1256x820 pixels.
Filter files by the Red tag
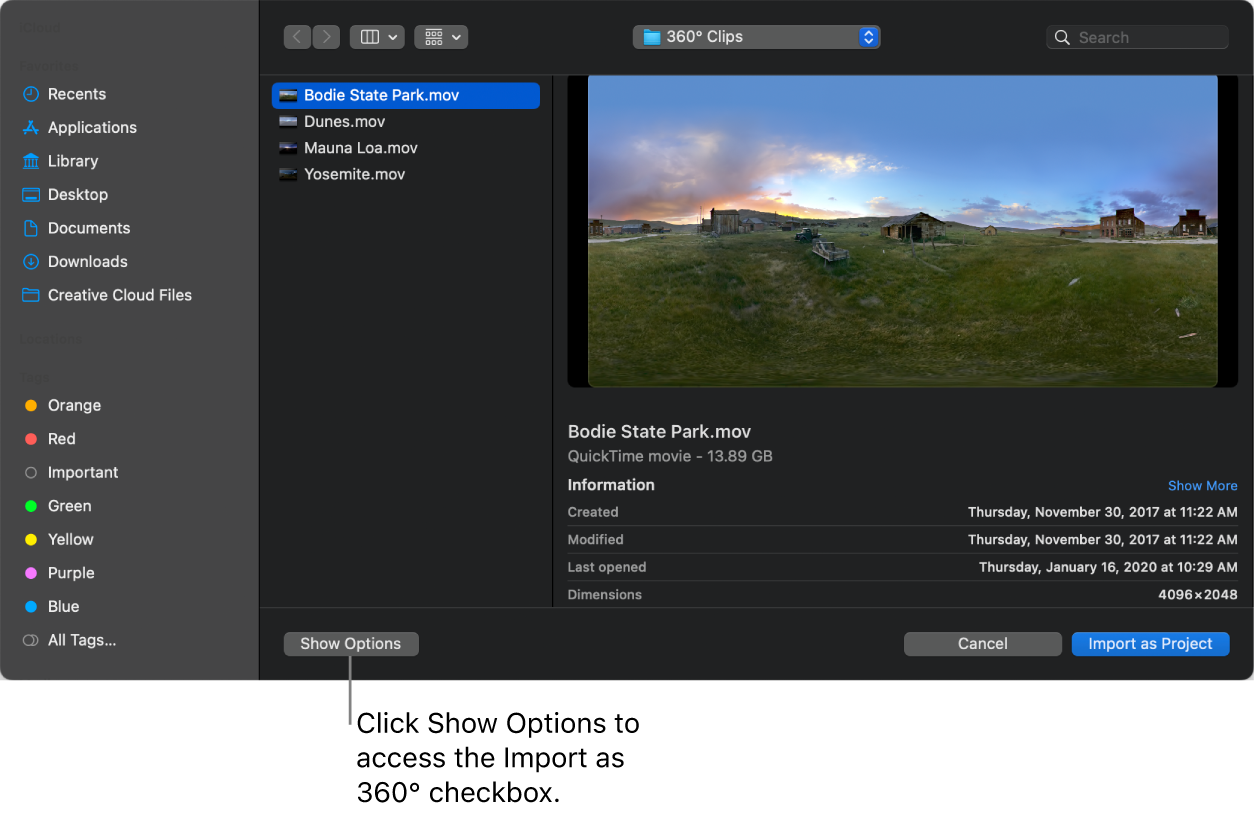tap(62, 438)
